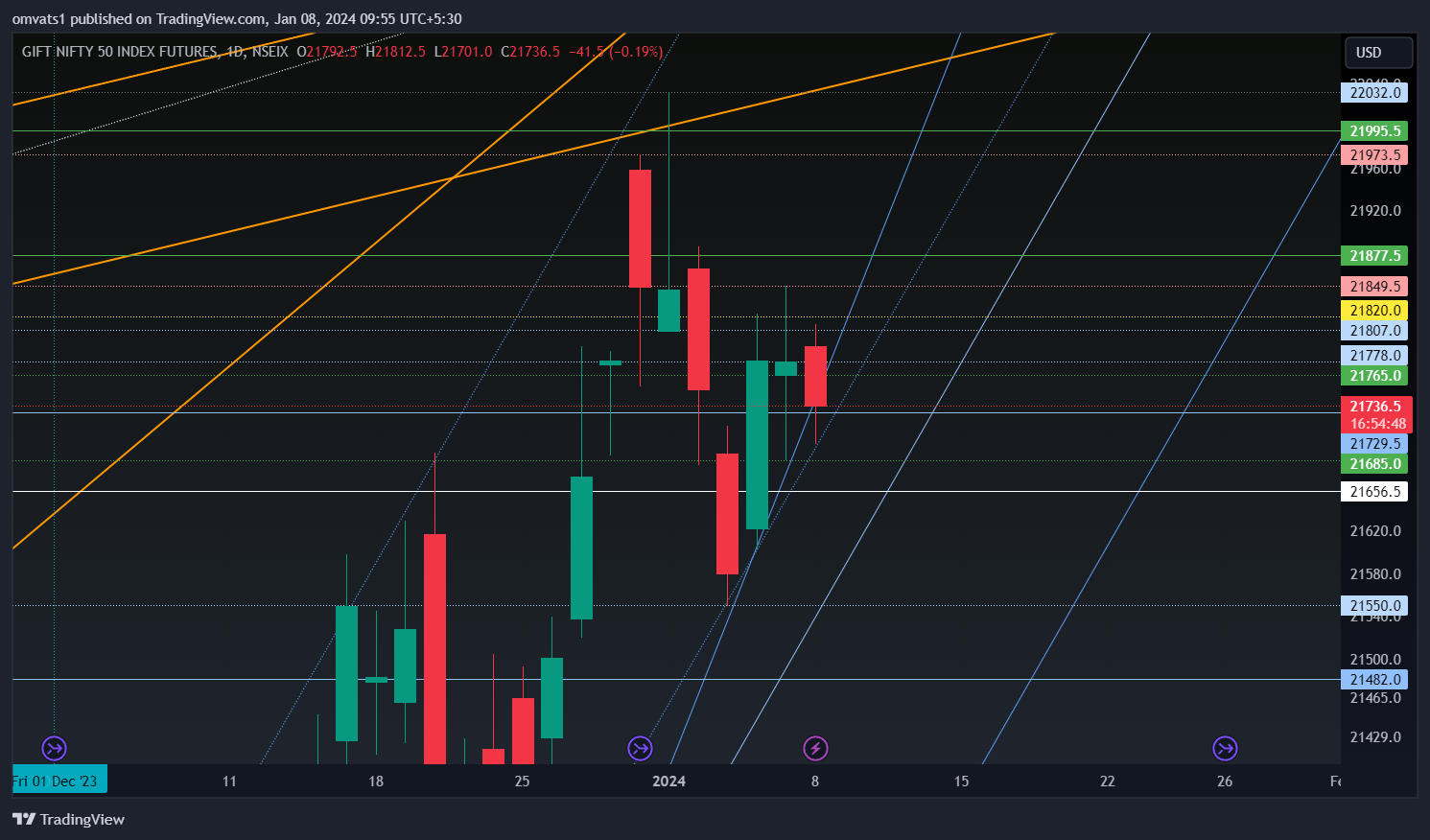Select the pink 21973.5 price label
The image size is (1430, 840).
(x=1374, y=155)
